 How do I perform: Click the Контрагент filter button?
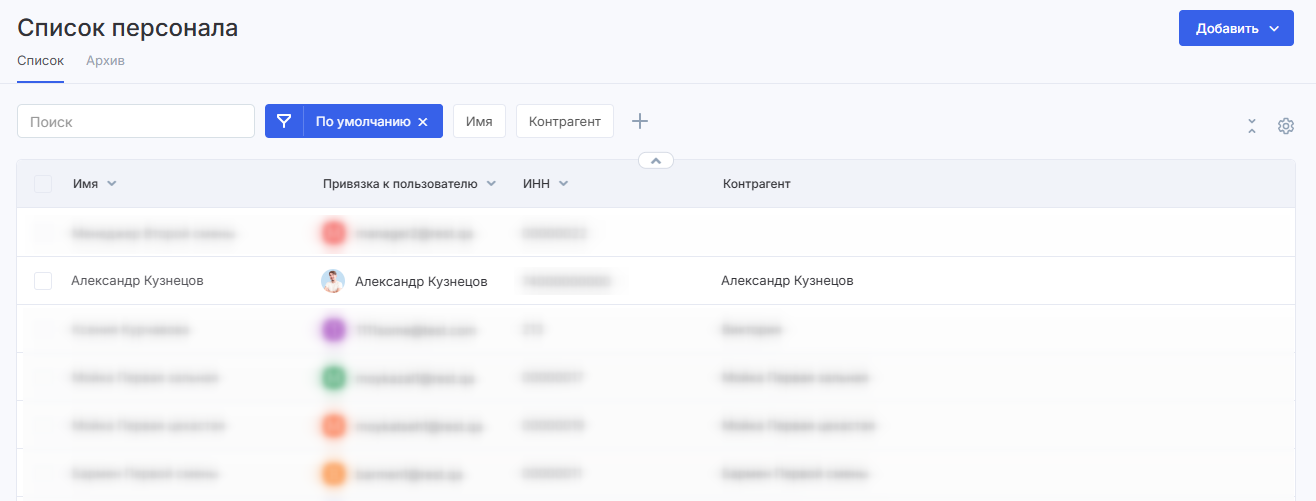(x=564, y=122)
